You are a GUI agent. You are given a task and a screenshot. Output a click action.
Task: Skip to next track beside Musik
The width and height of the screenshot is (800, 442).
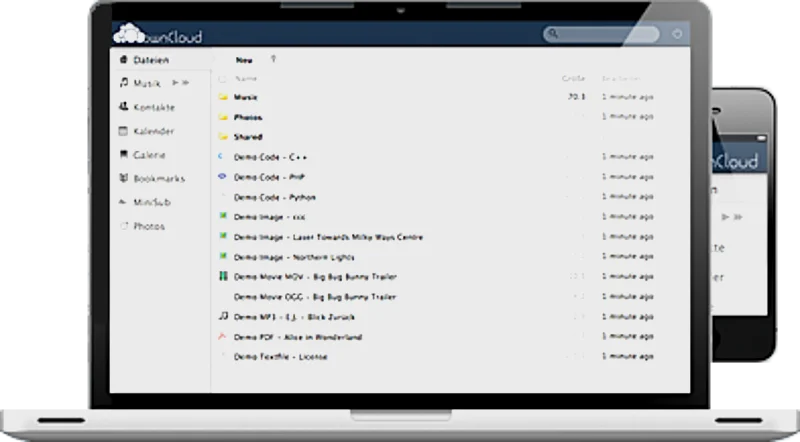(185, 83)
